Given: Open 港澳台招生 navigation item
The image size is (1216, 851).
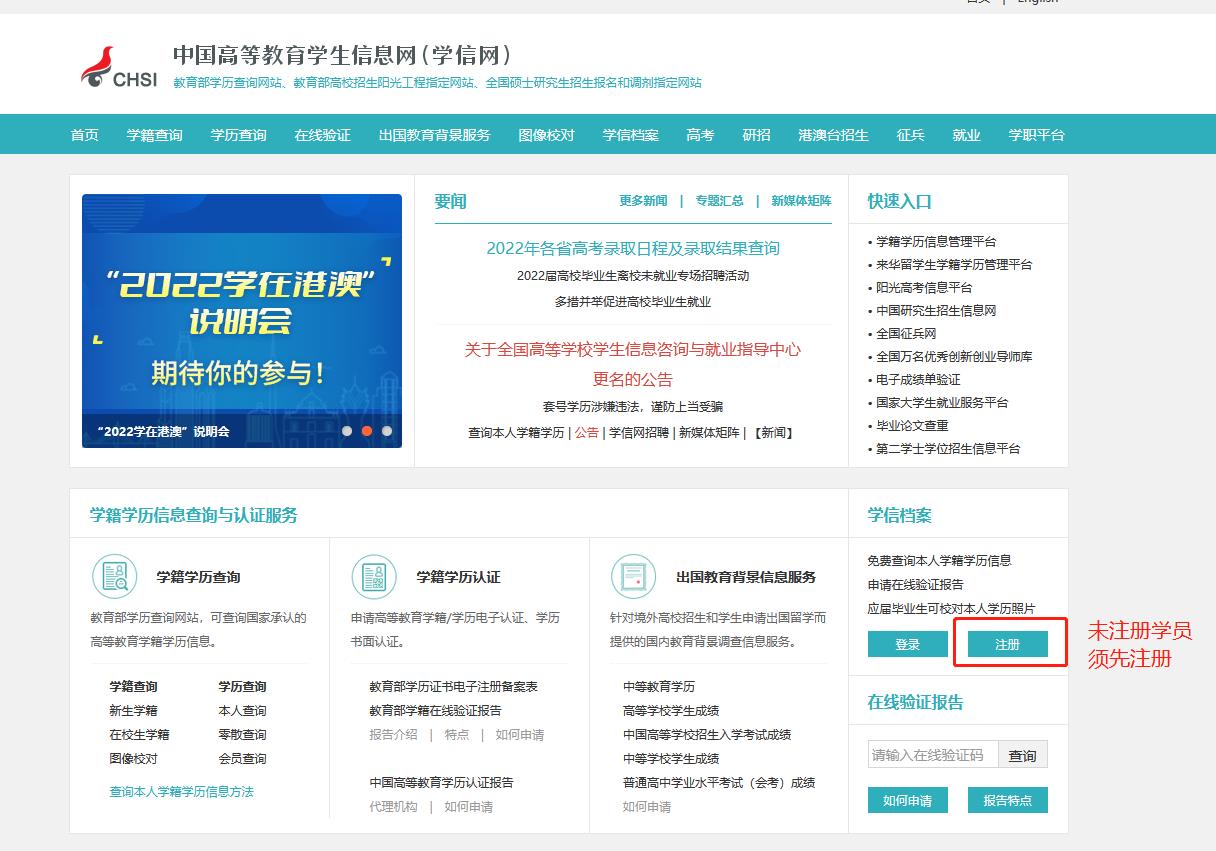Looking at the screenshot, I should pyautogui.click(x=834, y=135).
